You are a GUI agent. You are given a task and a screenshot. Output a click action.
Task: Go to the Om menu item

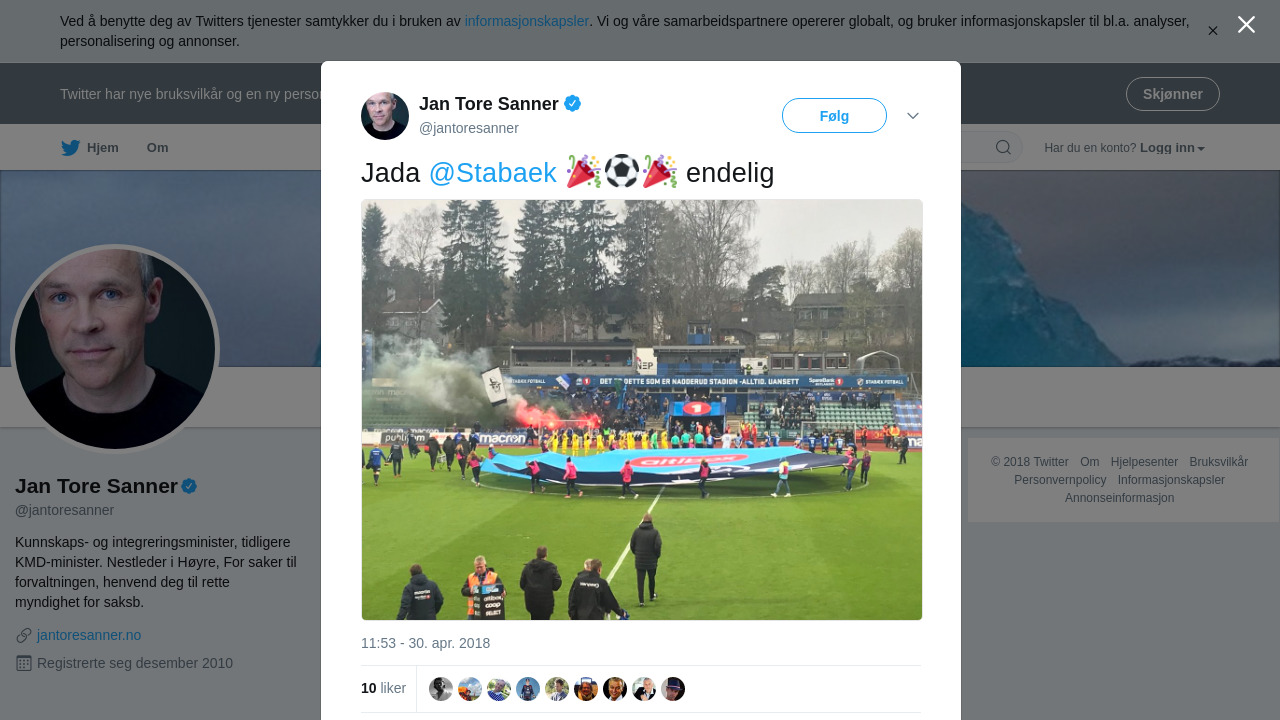[158, 148]
